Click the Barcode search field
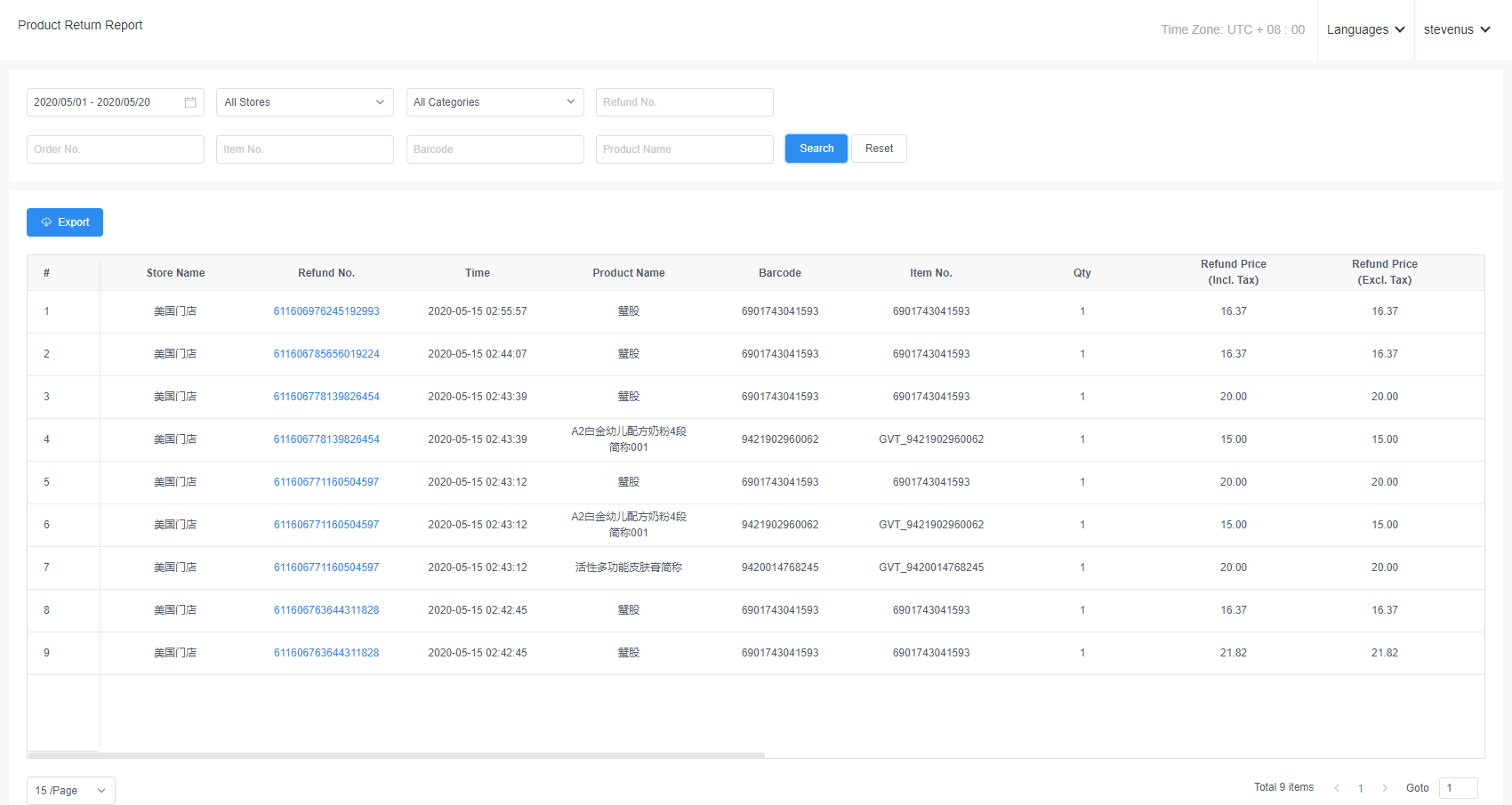This screenshot has width=1512, height=805. tap(495, 149)
